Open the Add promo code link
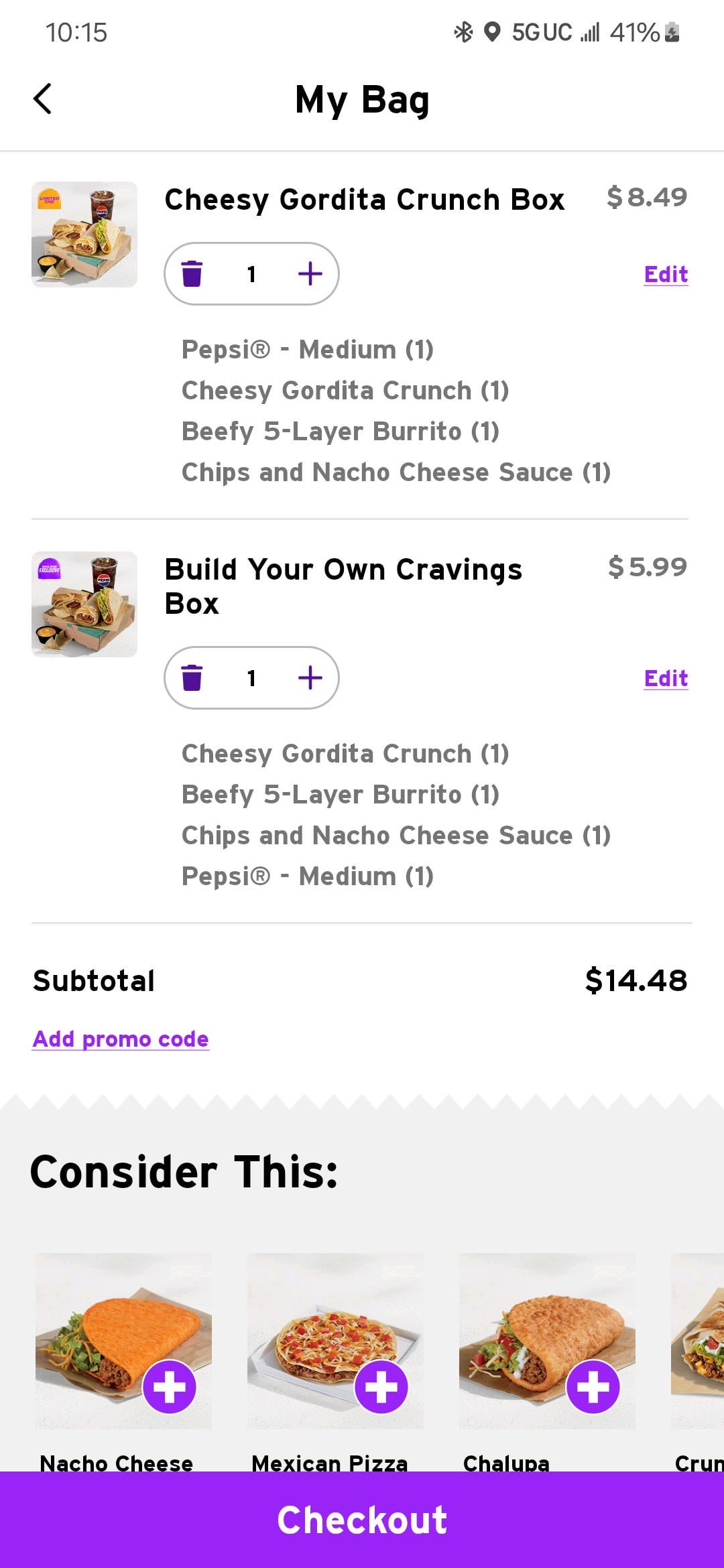 click(121, 1039)
